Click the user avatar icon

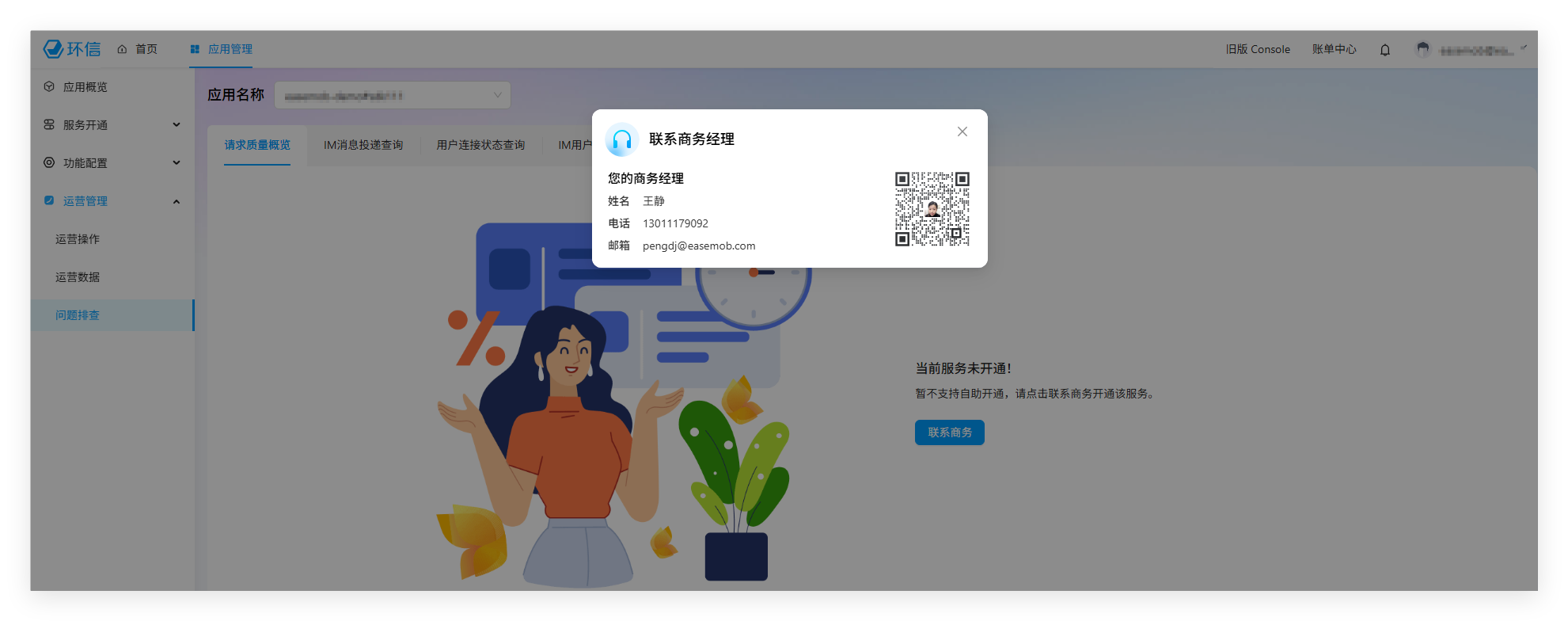click(x=1422, y=50)
